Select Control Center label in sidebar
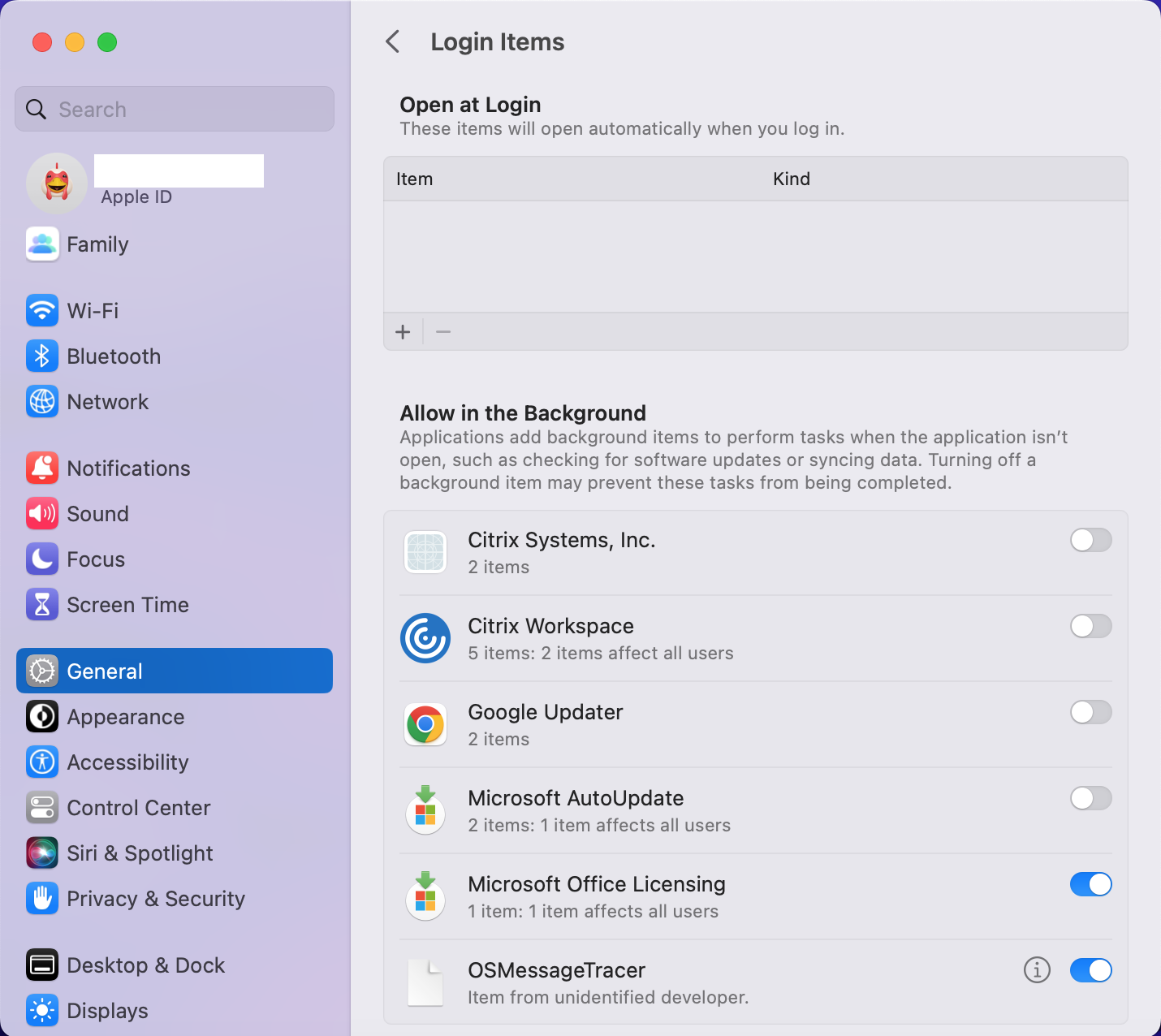 [139, 808]
